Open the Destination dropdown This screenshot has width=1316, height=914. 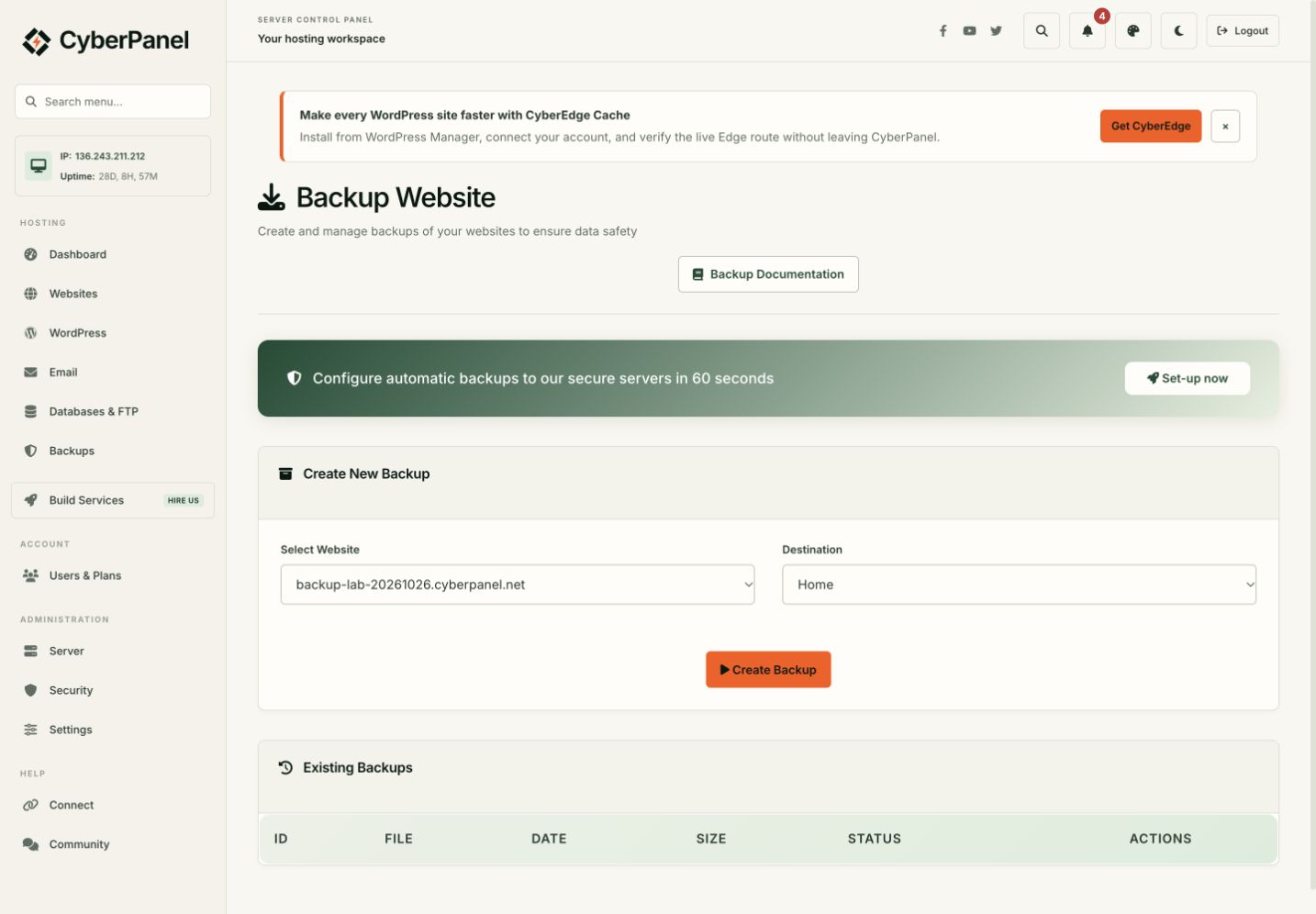(1019, 585)
